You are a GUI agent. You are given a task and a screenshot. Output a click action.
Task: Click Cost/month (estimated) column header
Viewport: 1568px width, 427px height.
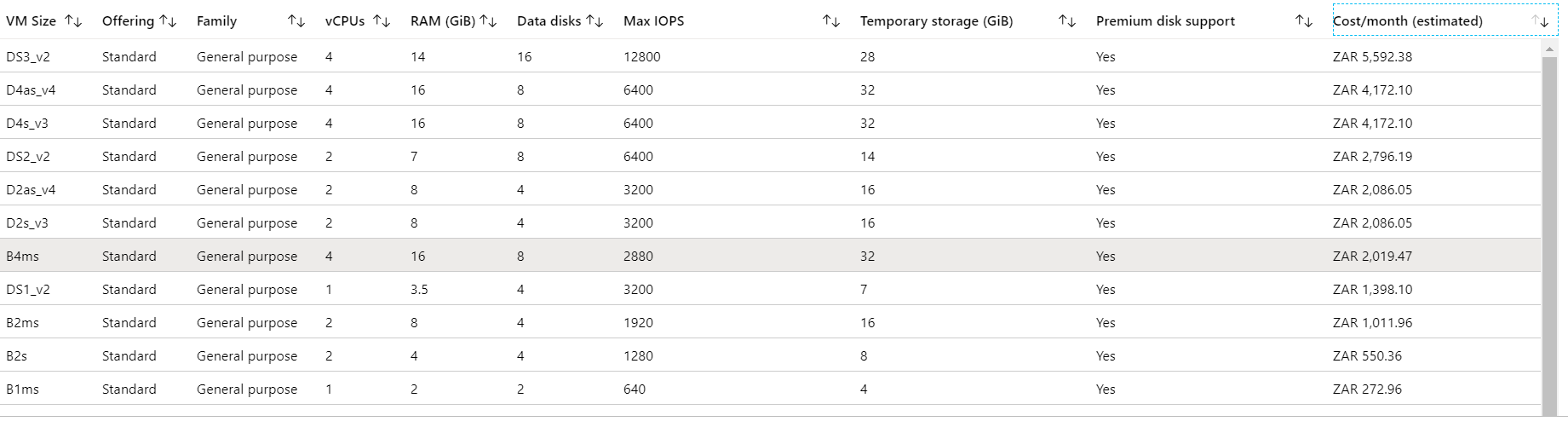1407,21
